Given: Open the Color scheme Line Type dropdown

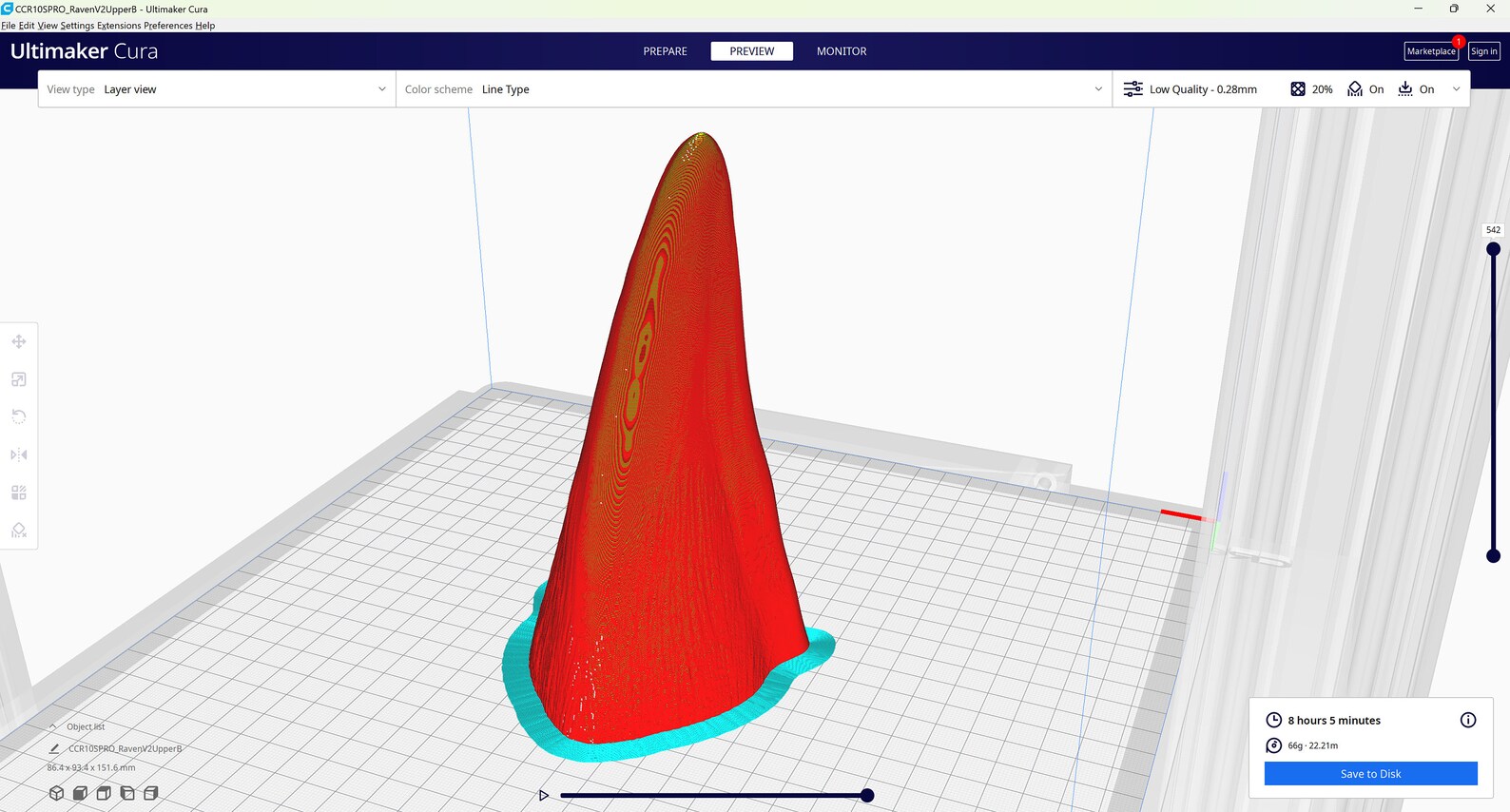Looking at the screenshot, I should click(754, 89).
